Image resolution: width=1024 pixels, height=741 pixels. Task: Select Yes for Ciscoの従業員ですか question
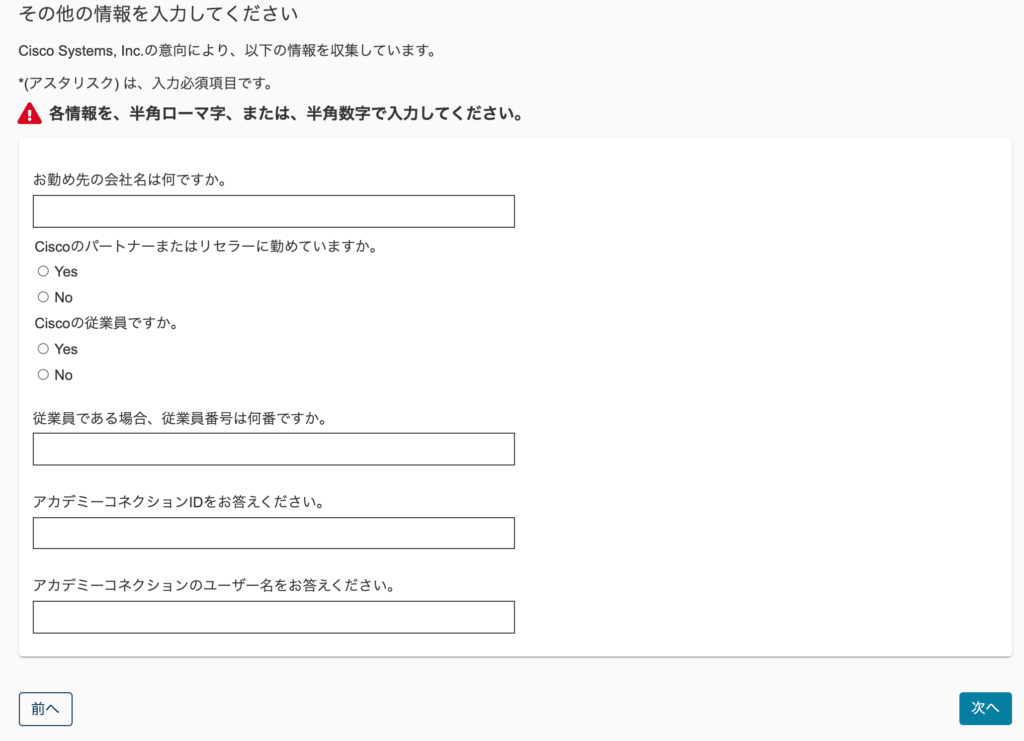point(43,349)
